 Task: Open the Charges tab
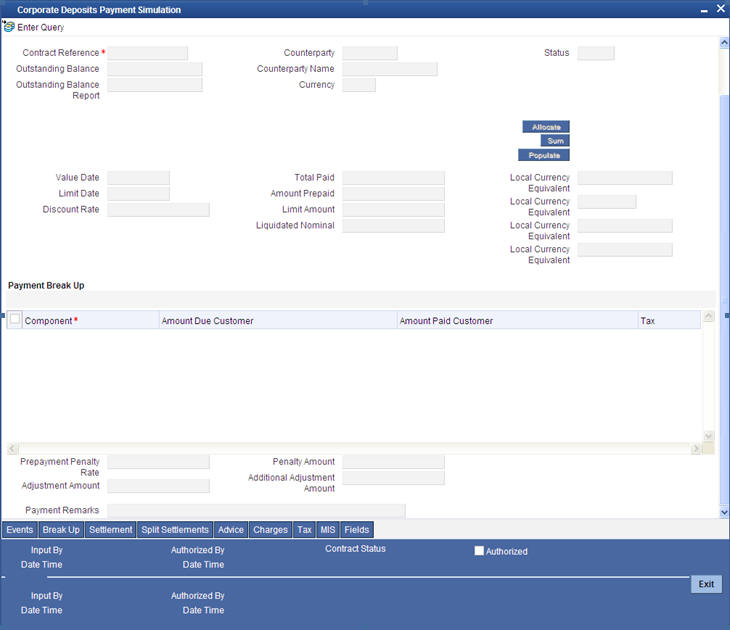(270, 530)
